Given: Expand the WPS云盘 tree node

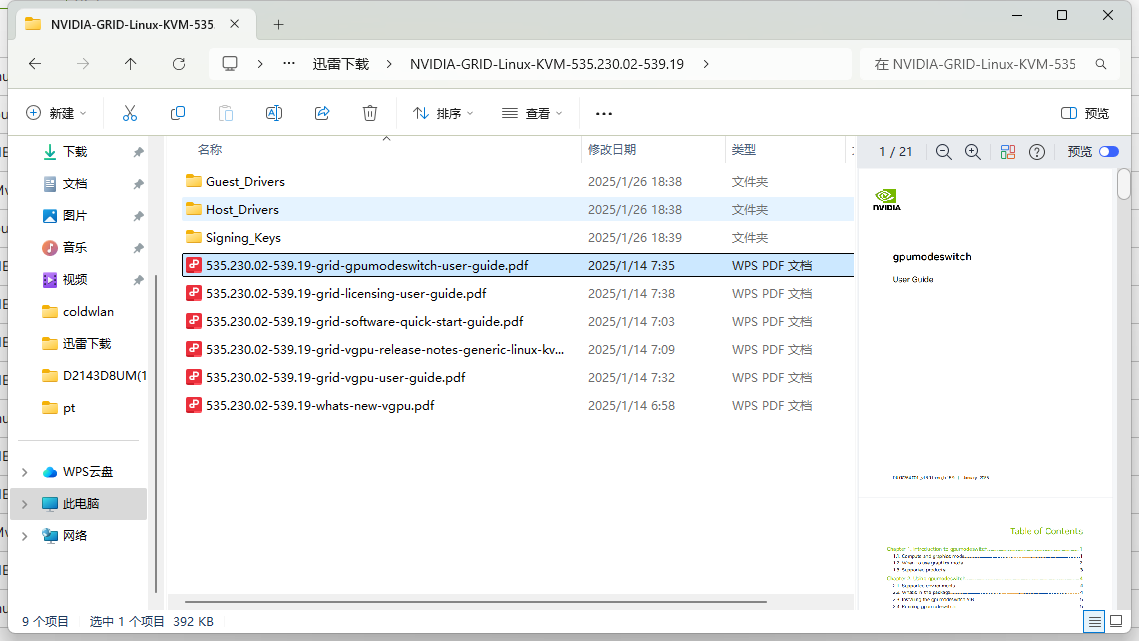Looking at the screenshot, I should click(25, 472).
